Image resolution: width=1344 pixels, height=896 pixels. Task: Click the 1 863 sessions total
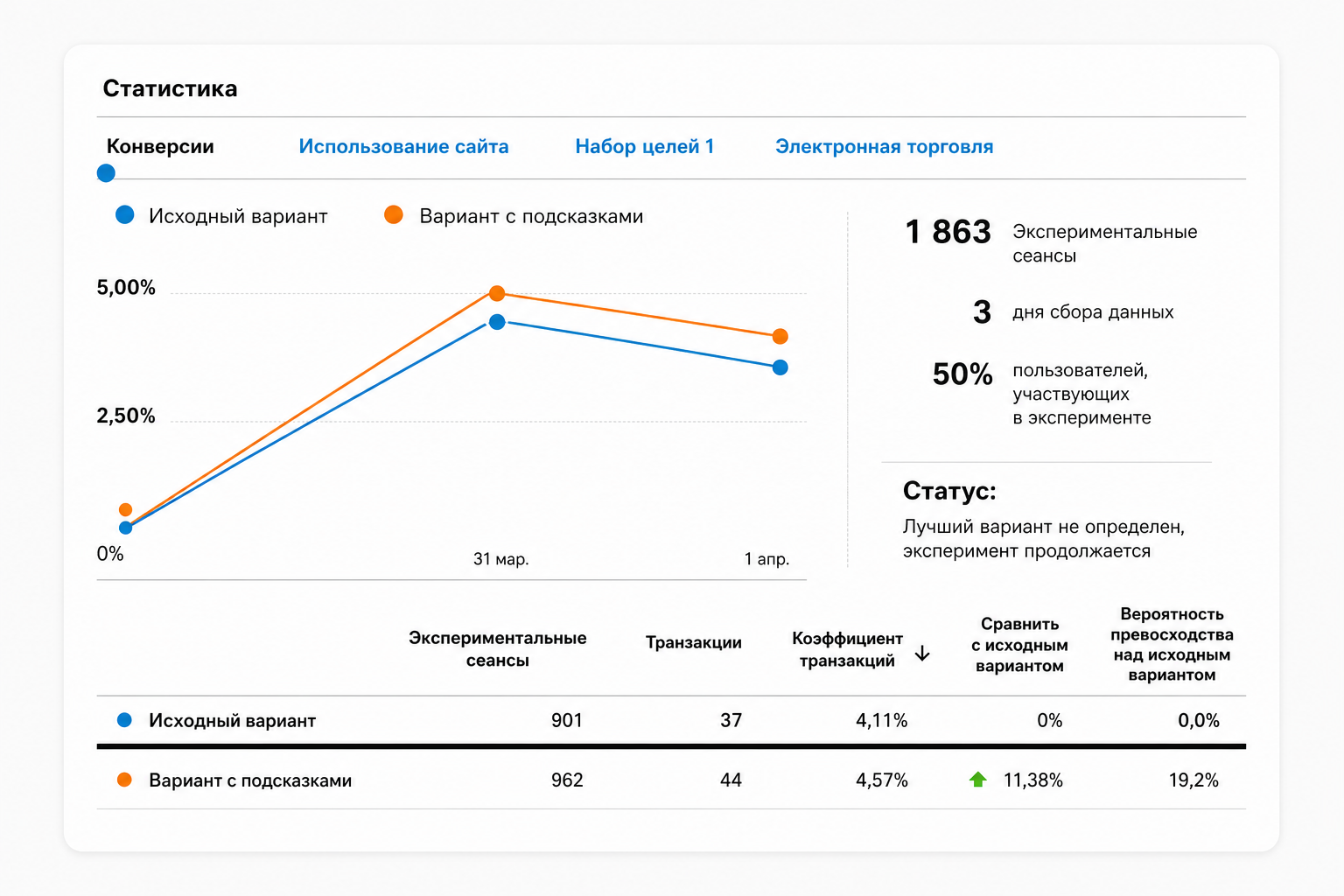948,232
